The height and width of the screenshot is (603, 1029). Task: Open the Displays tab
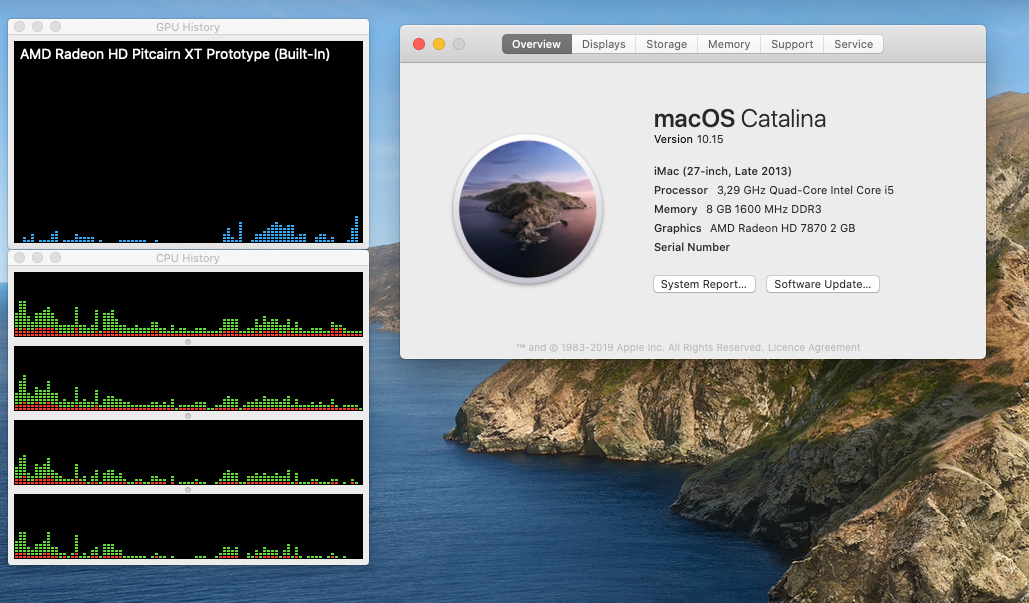(603, 44)
